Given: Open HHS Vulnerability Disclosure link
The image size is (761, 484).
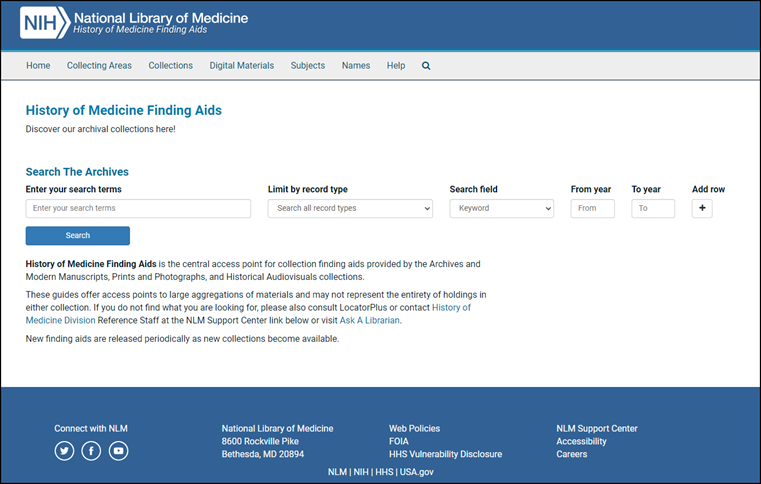Looking at the screenshot, I should [445, 454].
